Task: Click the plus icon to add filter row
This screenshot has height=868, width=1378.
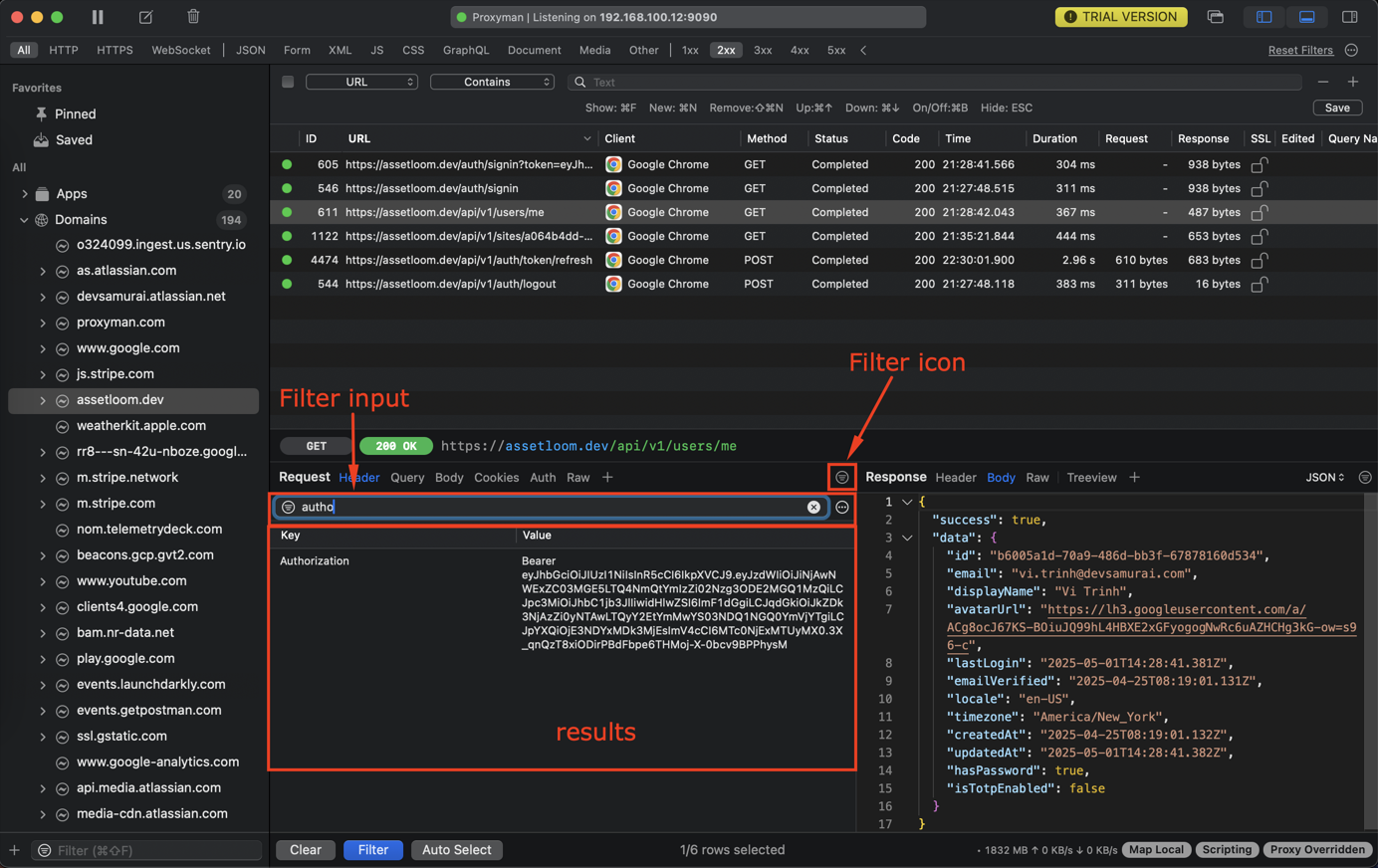Action: tap(1352, 82)
